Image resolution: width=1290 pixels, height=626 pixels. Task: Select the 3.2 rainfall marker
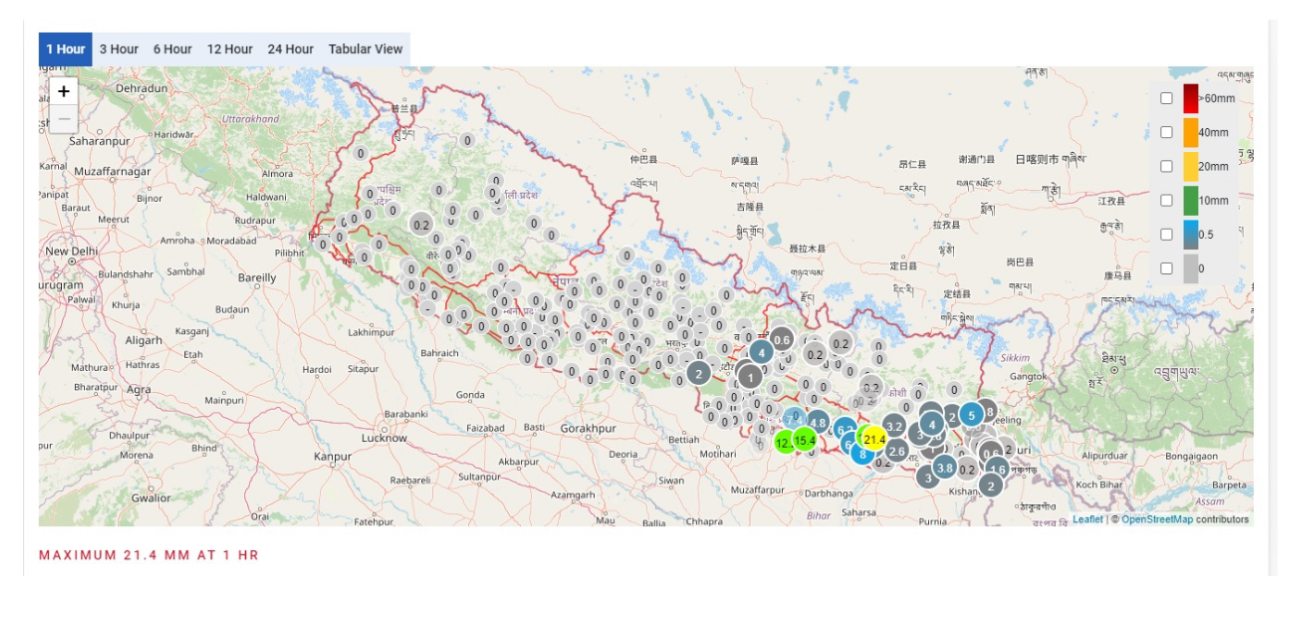(894, 427)
